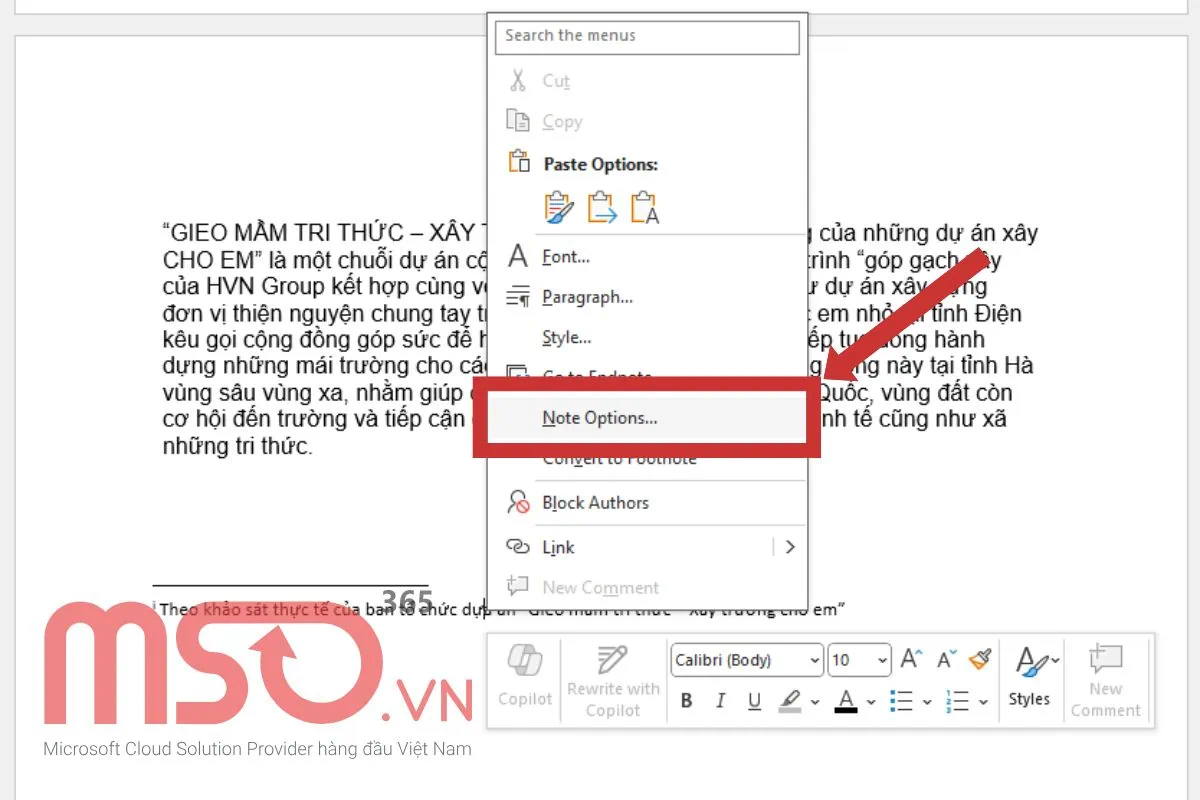Screen dimensions: 1200x800
Task: Open Styles on the mini toolbar
Action: tap(1029, 675)
